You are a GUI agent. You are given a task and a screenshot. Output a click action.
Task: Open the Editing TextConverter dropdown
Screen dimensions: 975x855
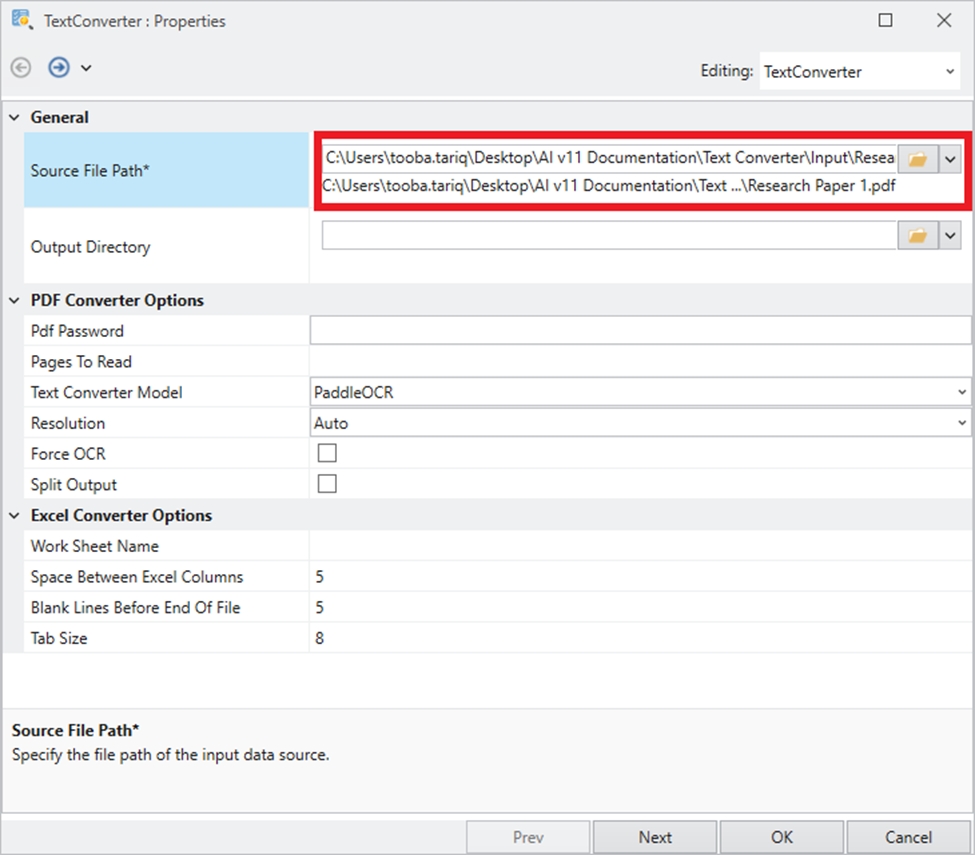(x=949, y=72)
